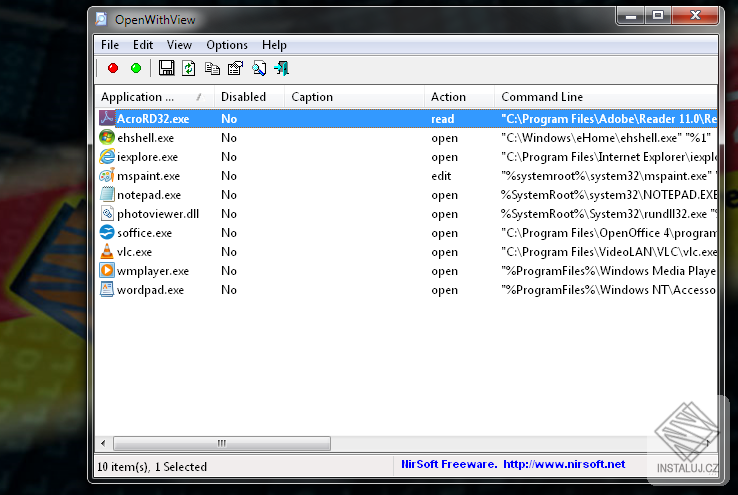Click the wmplayer.exe media player icon
The image size is (738, 495).
coord(107,271)
